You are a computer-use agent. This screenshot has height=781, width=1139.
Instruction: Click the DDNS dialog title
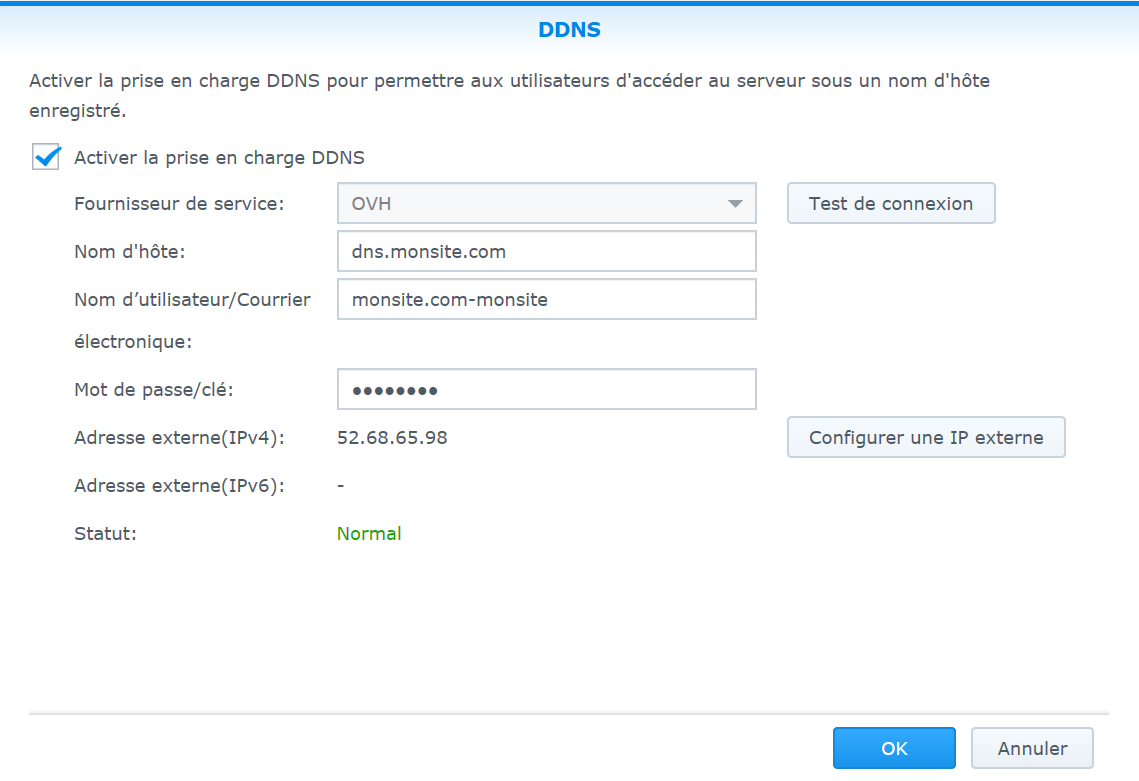pos(570,30)
